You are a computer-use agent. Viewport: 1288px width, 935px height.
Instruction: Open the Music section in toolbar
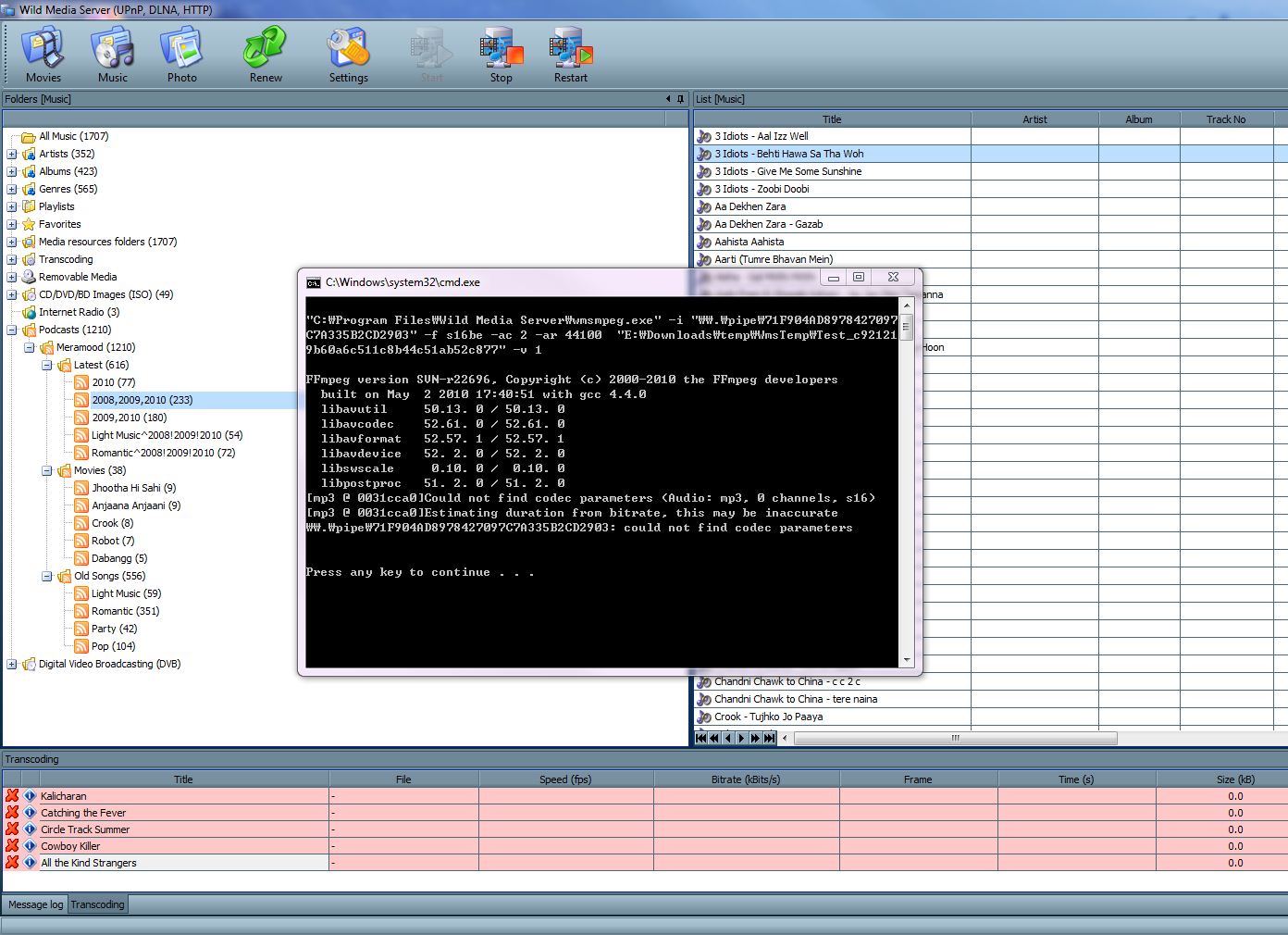[113, 56]
